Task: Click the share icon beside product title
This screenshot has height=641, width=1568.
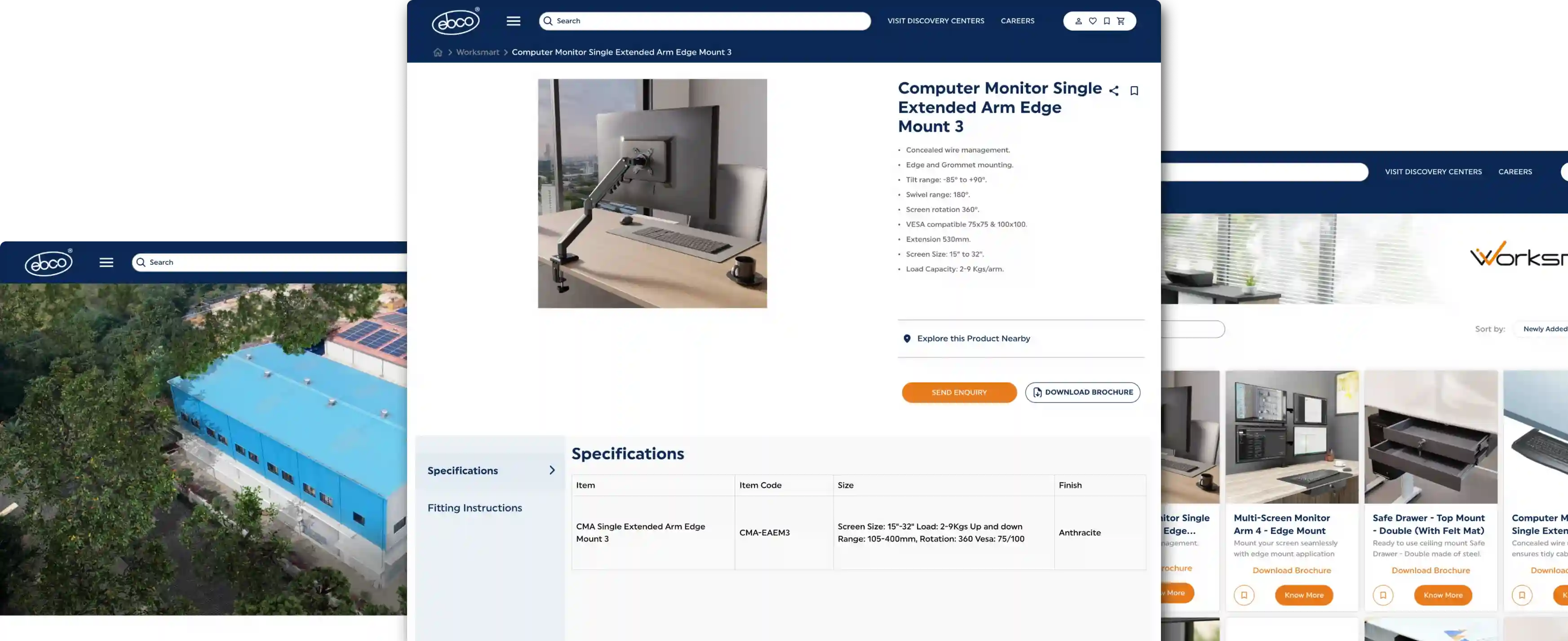Action: 1113,91
